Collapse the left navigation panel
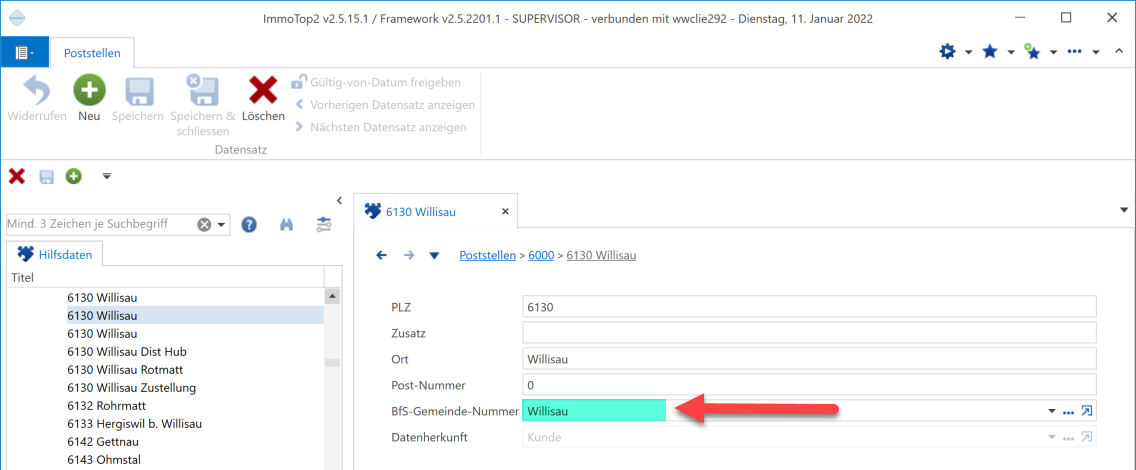This screenshot has height=470, width=1136. (x=339, y=201)
